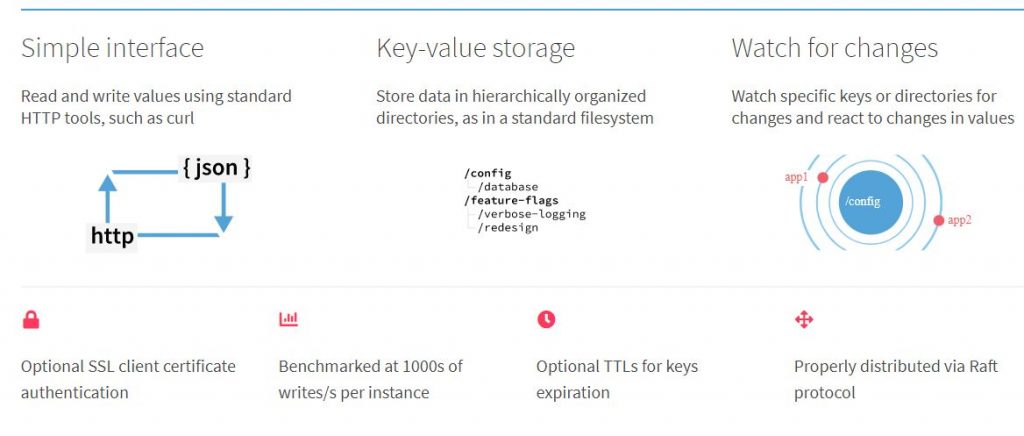
Task: Click the red lock icon
Action: pyautogui.click(x=31, y=320)
